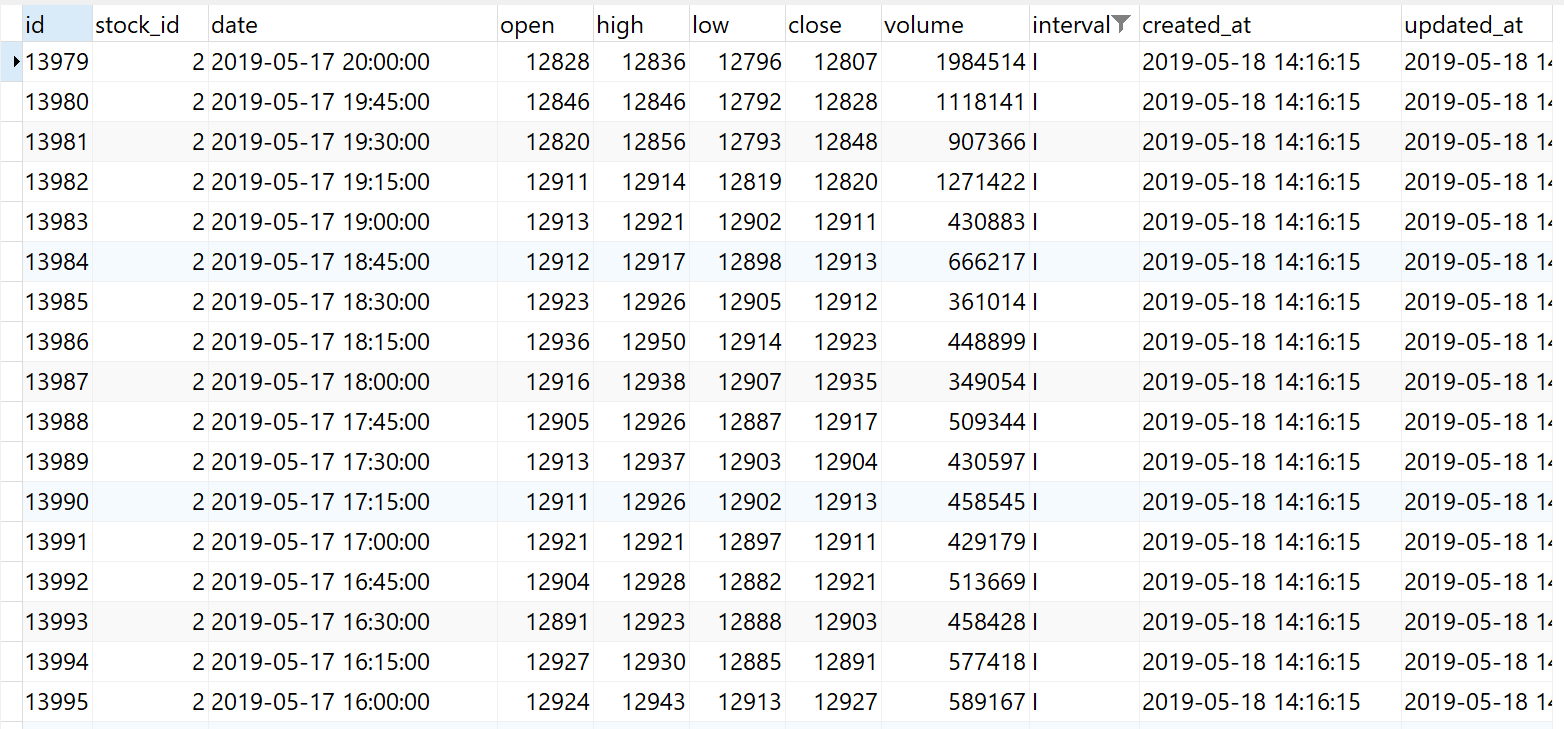1564x729 pixels.
Task: Select the id cell 13995
Action: click(x=57, y=702)
